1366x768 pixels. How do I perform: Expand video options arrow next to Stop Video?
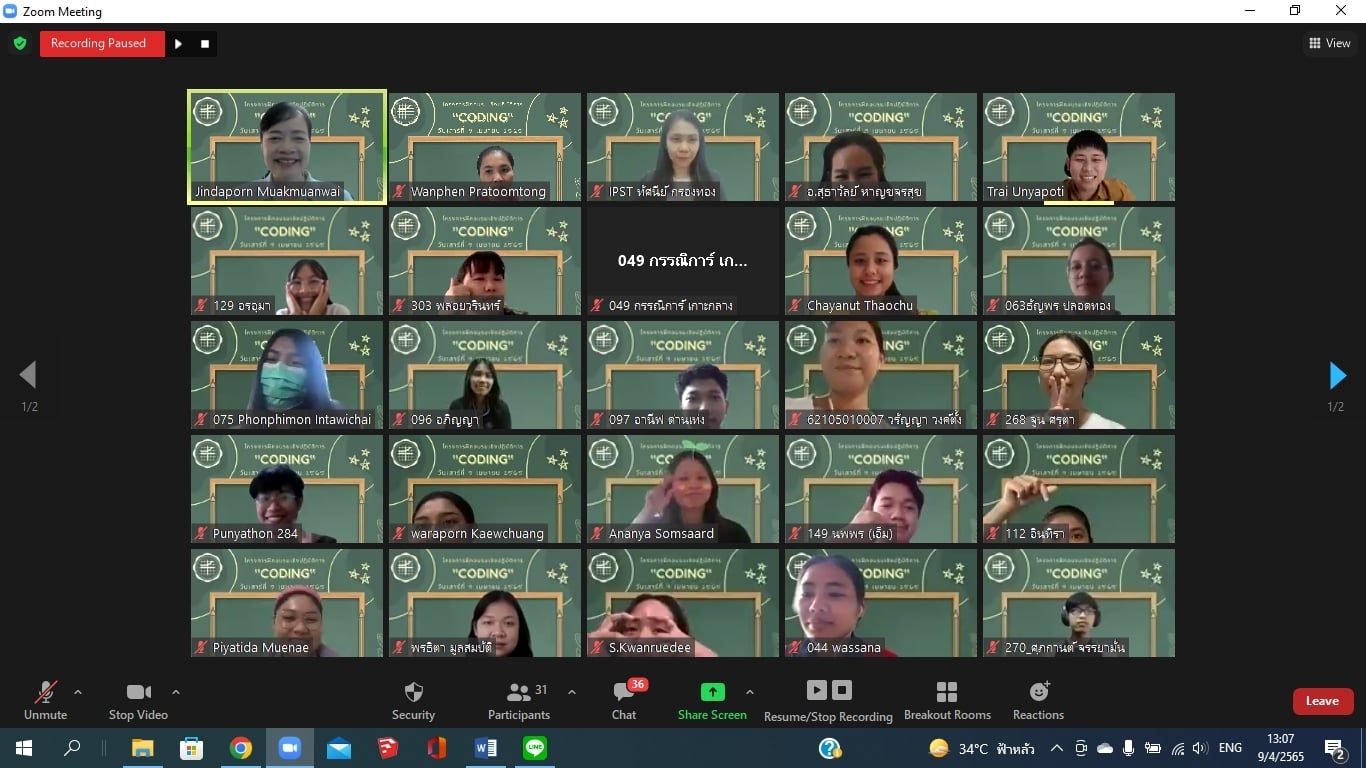click(x=176, y=692)
